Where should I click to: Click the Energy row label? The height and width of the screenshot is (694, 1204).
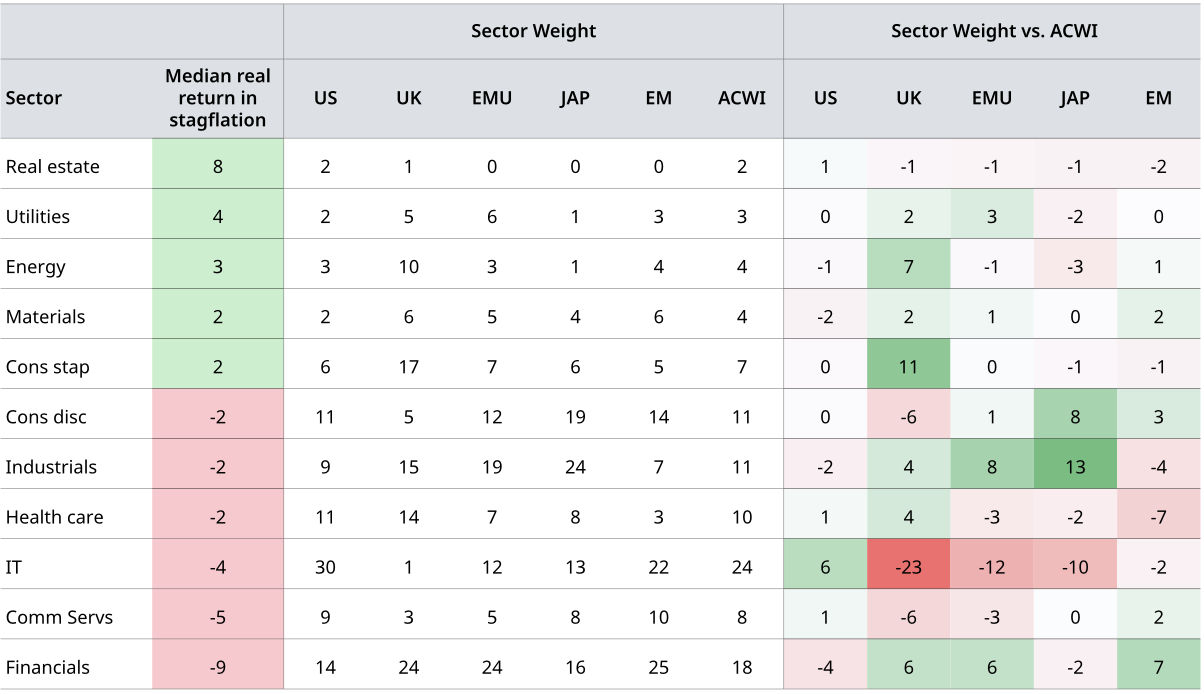click(x=36, y=267)
